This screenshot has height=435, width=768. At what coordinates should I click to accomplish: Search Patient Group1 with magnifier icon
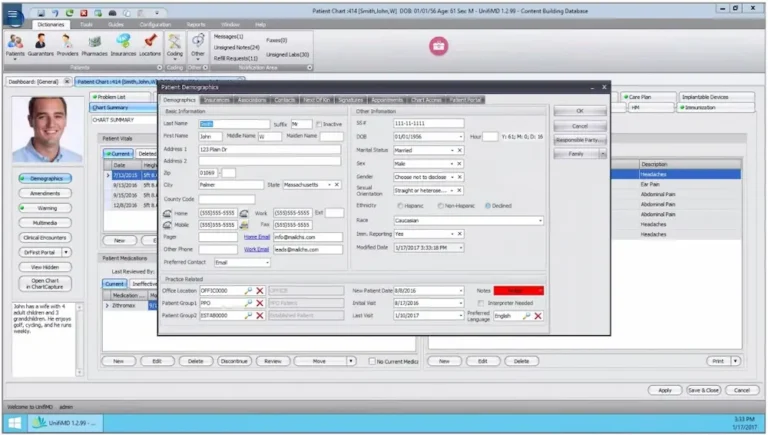[248, 303]
